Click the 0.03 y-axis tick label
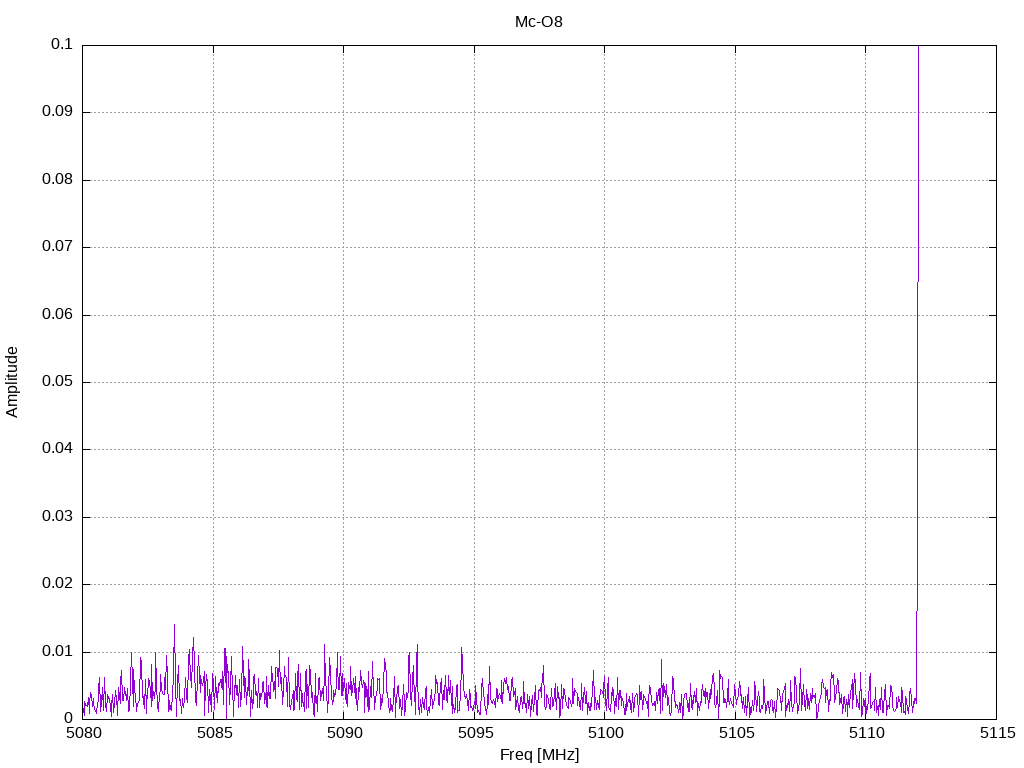Image resolution: width=1024 pixels, height=768 pixels. 57,517
